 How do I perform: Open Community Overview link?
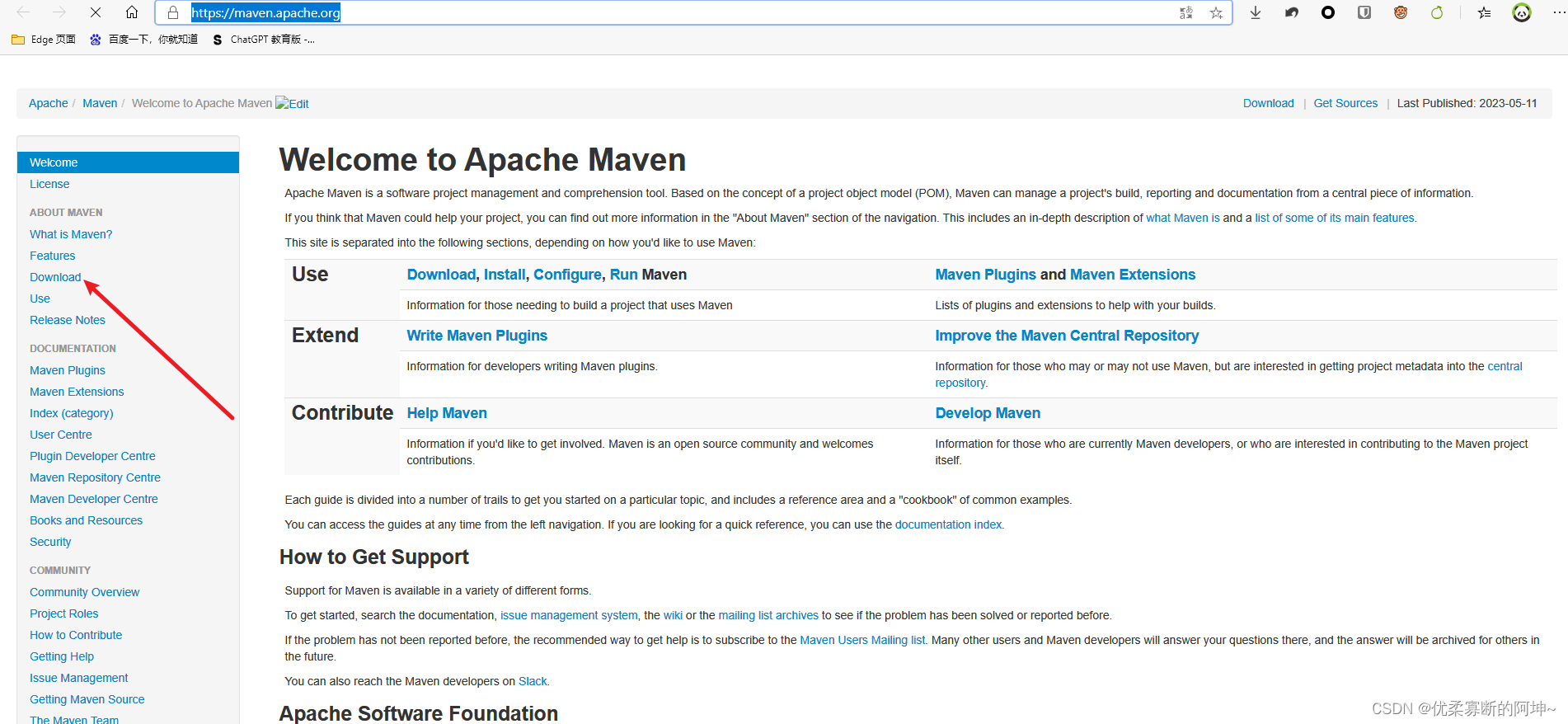coord(85,592)
